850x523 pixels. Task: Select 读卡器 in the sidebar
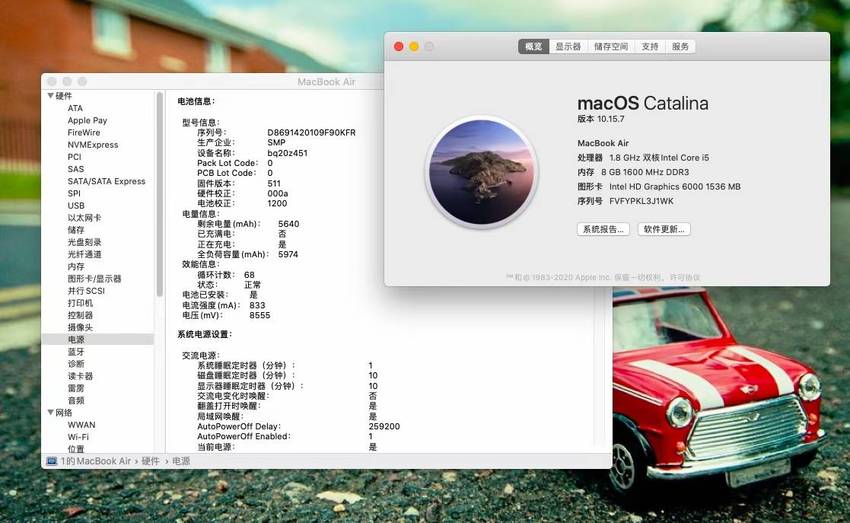tap(80, 376)
